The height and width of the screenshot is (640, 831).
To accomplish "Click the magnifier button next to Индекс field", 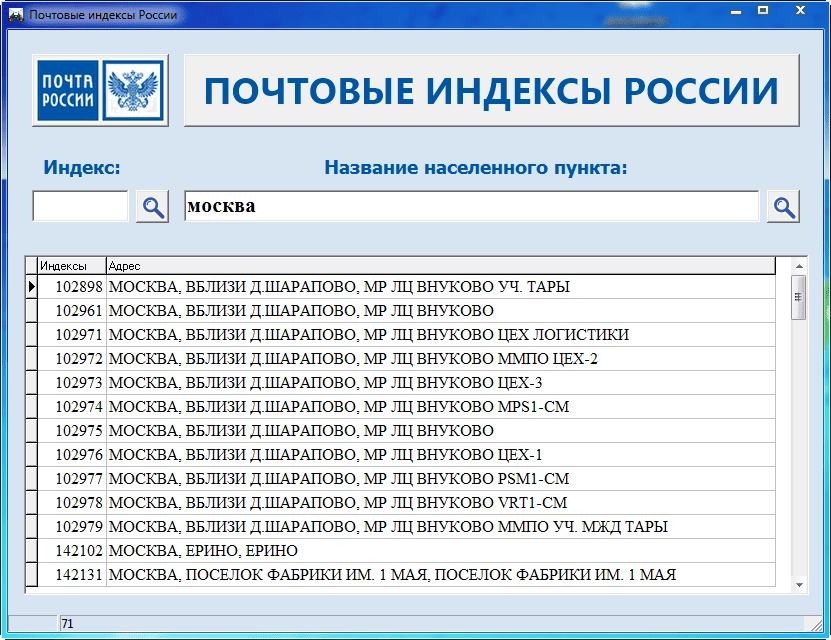I will 153,207.
